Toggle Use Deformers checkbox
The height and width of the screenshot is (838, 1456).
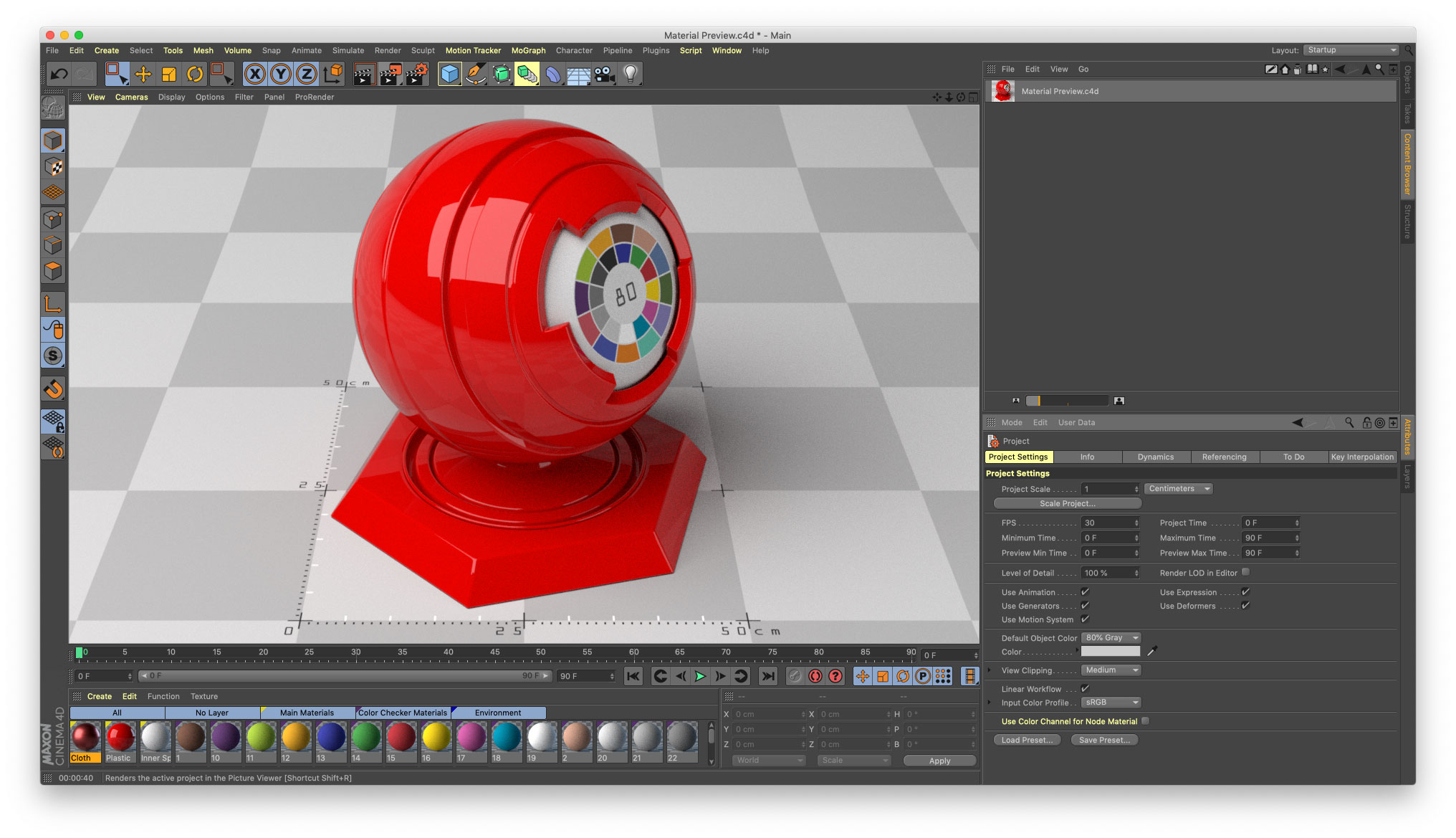pos(1245,606)
